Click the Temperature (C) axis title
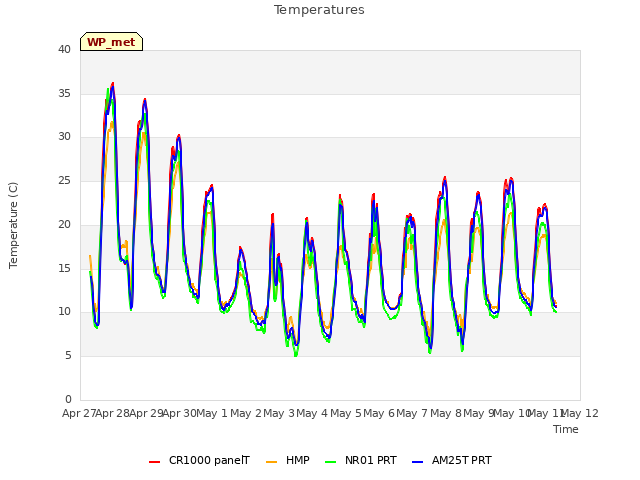The width and height of the screenshot is (640, 480). 13,225
